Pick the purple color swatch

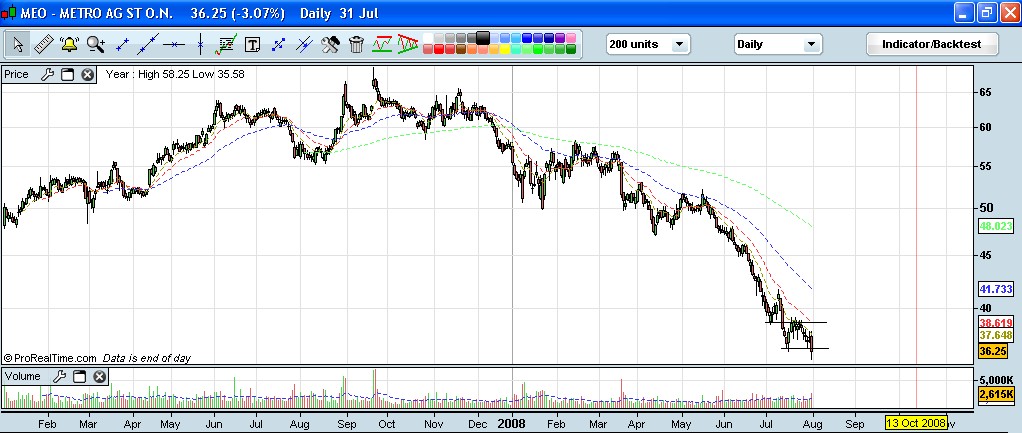point(560,38)
